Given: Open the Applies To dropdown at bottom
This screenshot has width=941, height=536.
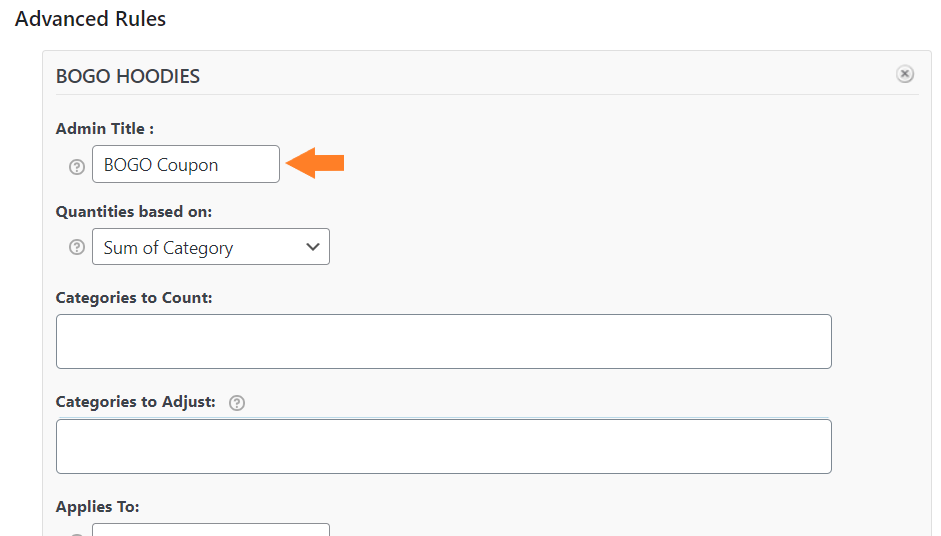Looking at the screenshot, I should (x=211, y=529).
